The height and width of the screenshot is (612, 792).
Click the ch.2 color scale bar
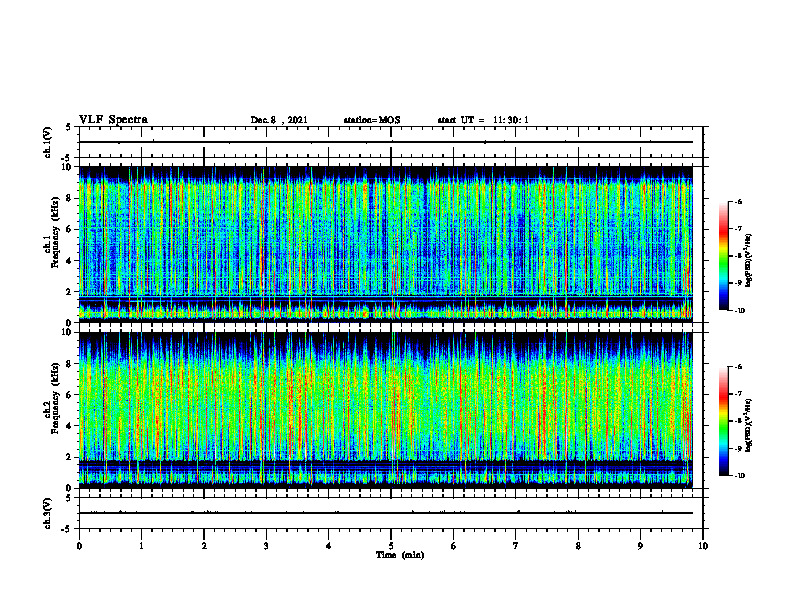724,421
